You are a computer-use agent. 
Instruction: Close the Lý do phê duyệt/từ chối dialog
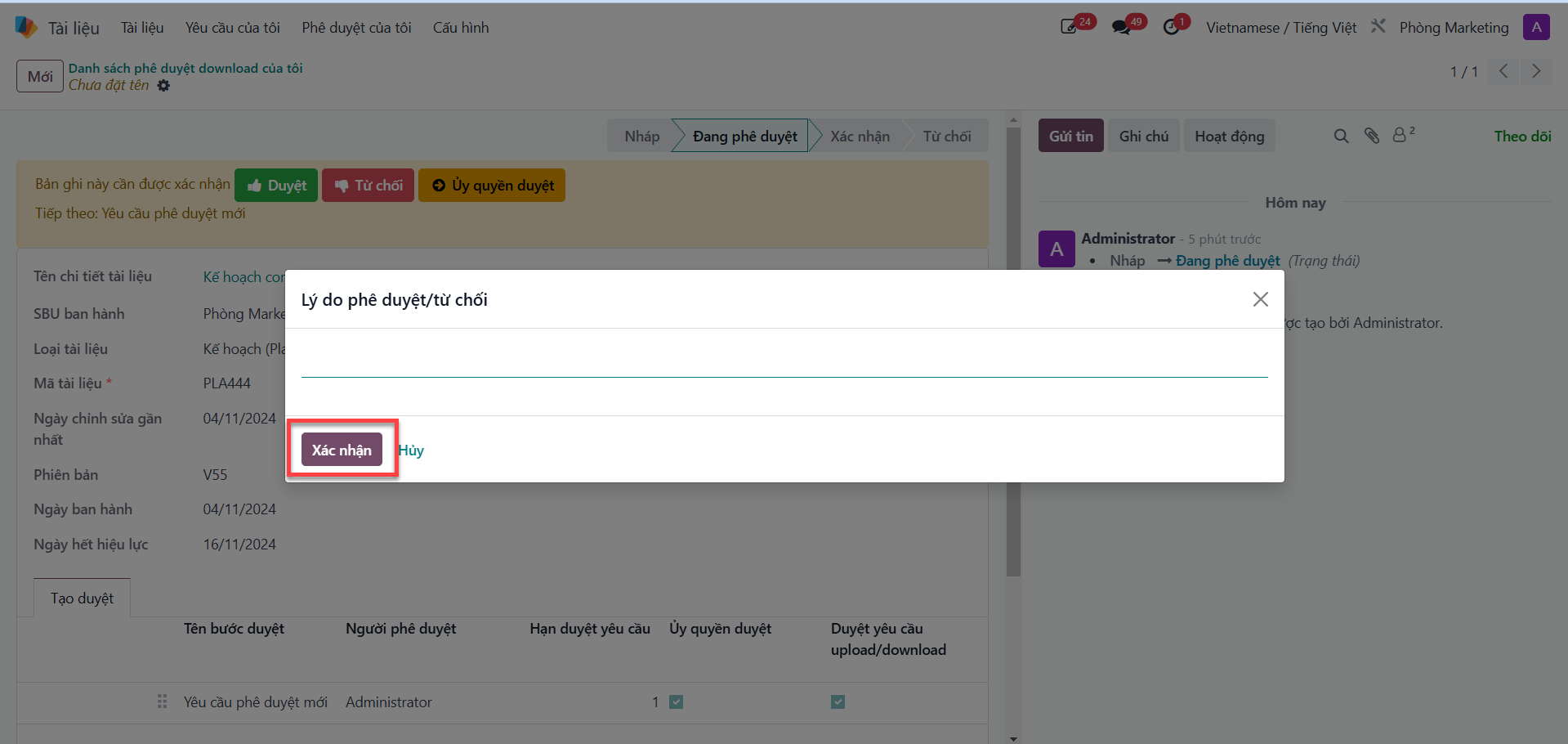coord(1261,299)
